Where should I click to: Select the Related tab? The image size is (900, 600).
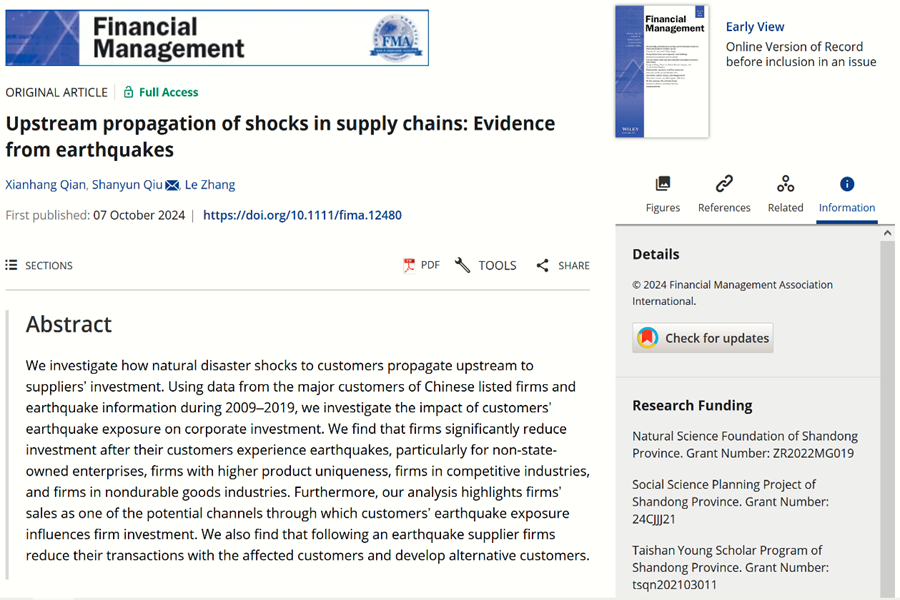click(x=785, y=194)
